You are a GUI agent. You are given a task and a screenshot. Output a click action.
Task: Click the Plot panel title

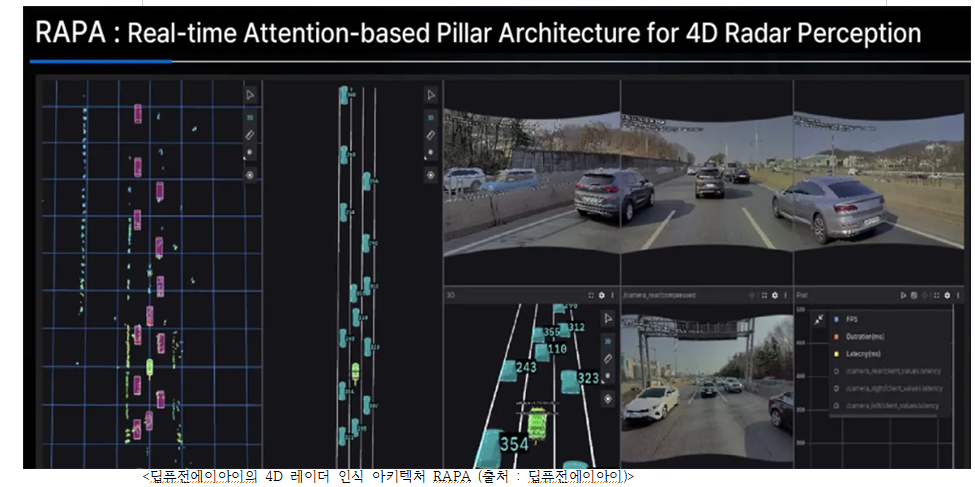[803, 296]
